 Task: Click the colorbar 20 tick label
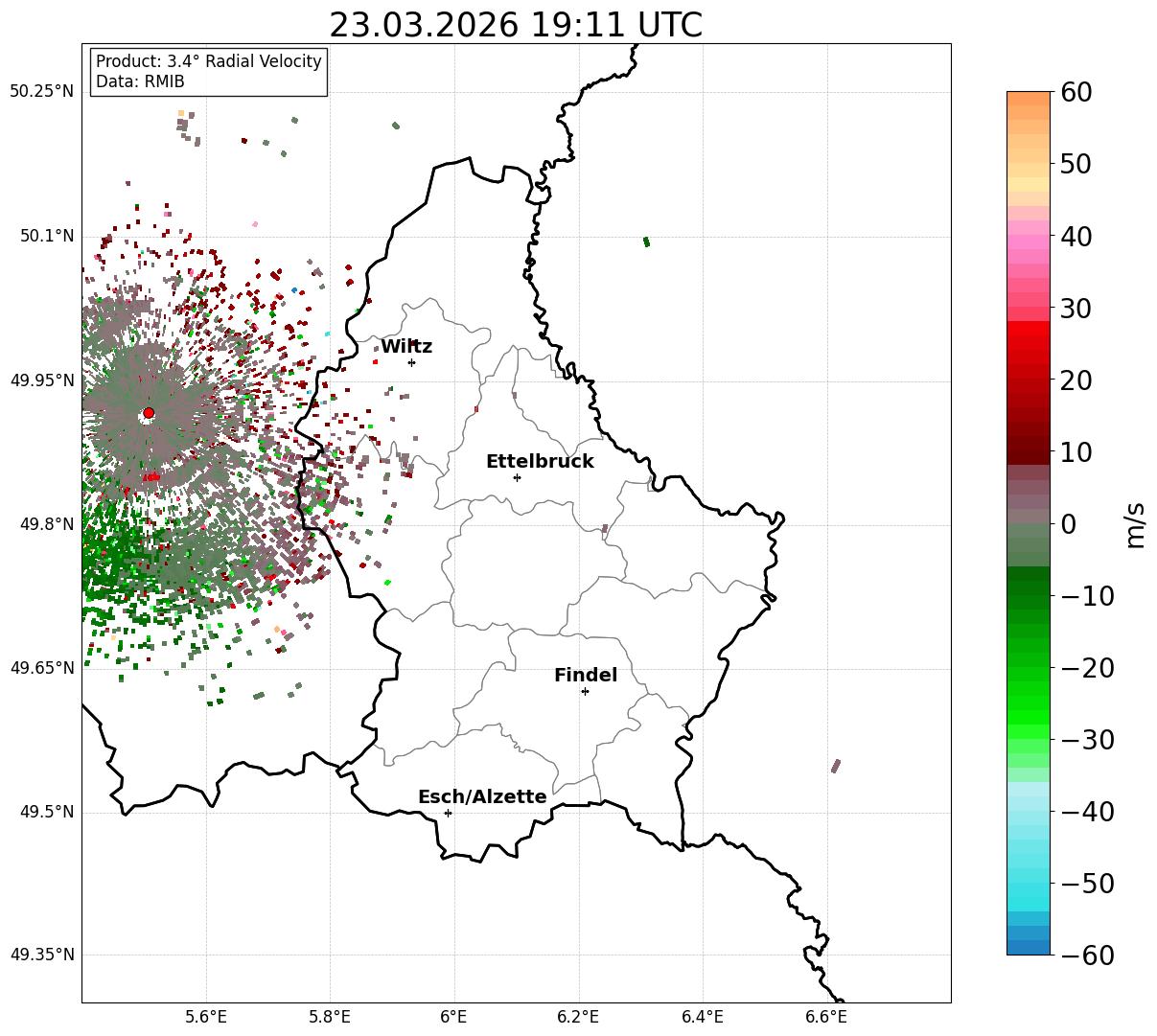[1076, 380]
